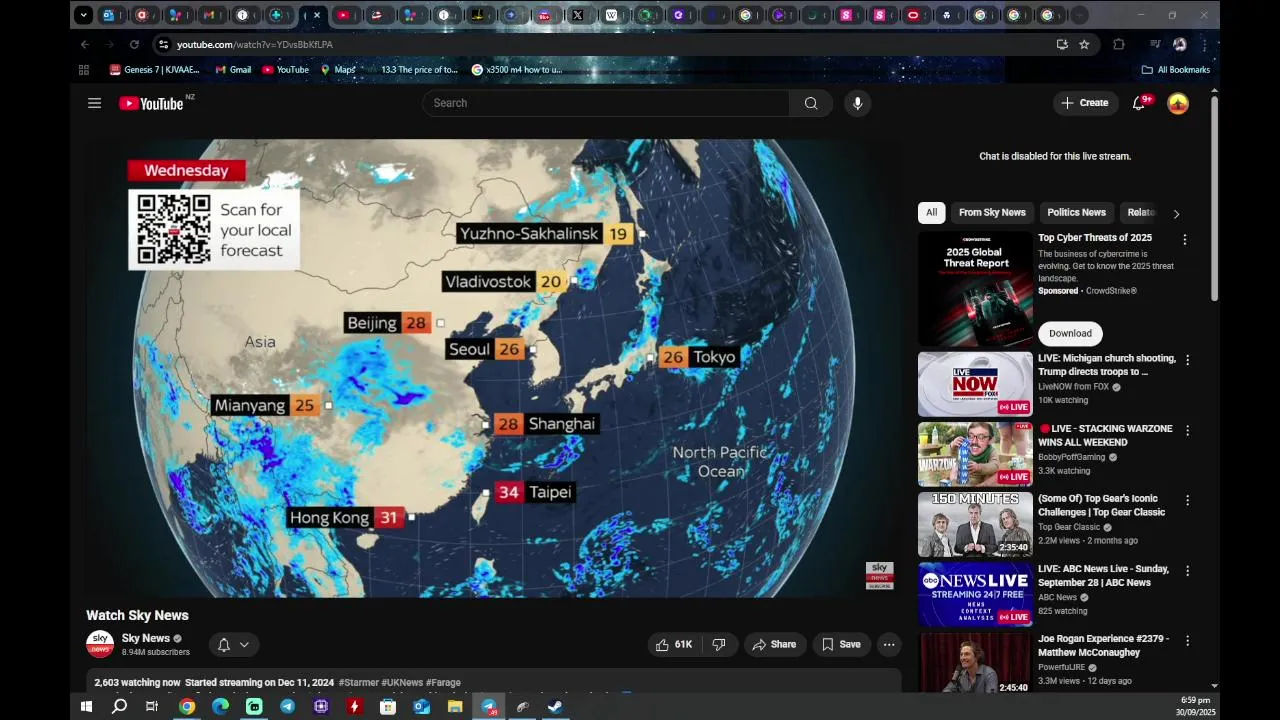The image size is (1280, 720).
Task: Open Microsoft Edge from the taskbar
Action: coord(220,706)
